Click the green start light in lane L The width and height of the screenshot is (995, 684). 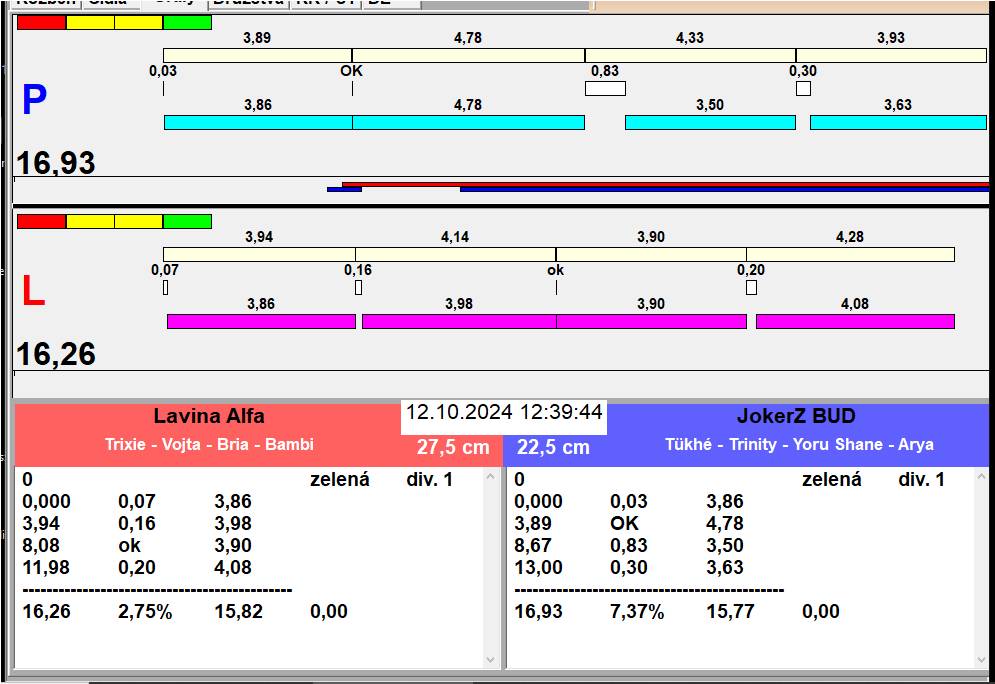[x=187, y=221]
